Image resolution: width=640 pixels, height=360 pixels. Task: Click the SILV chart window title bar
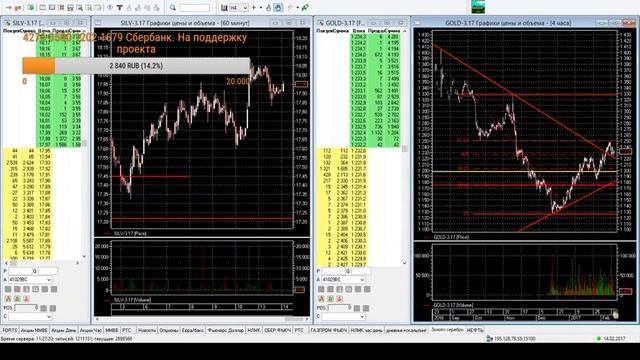[184, 23]
